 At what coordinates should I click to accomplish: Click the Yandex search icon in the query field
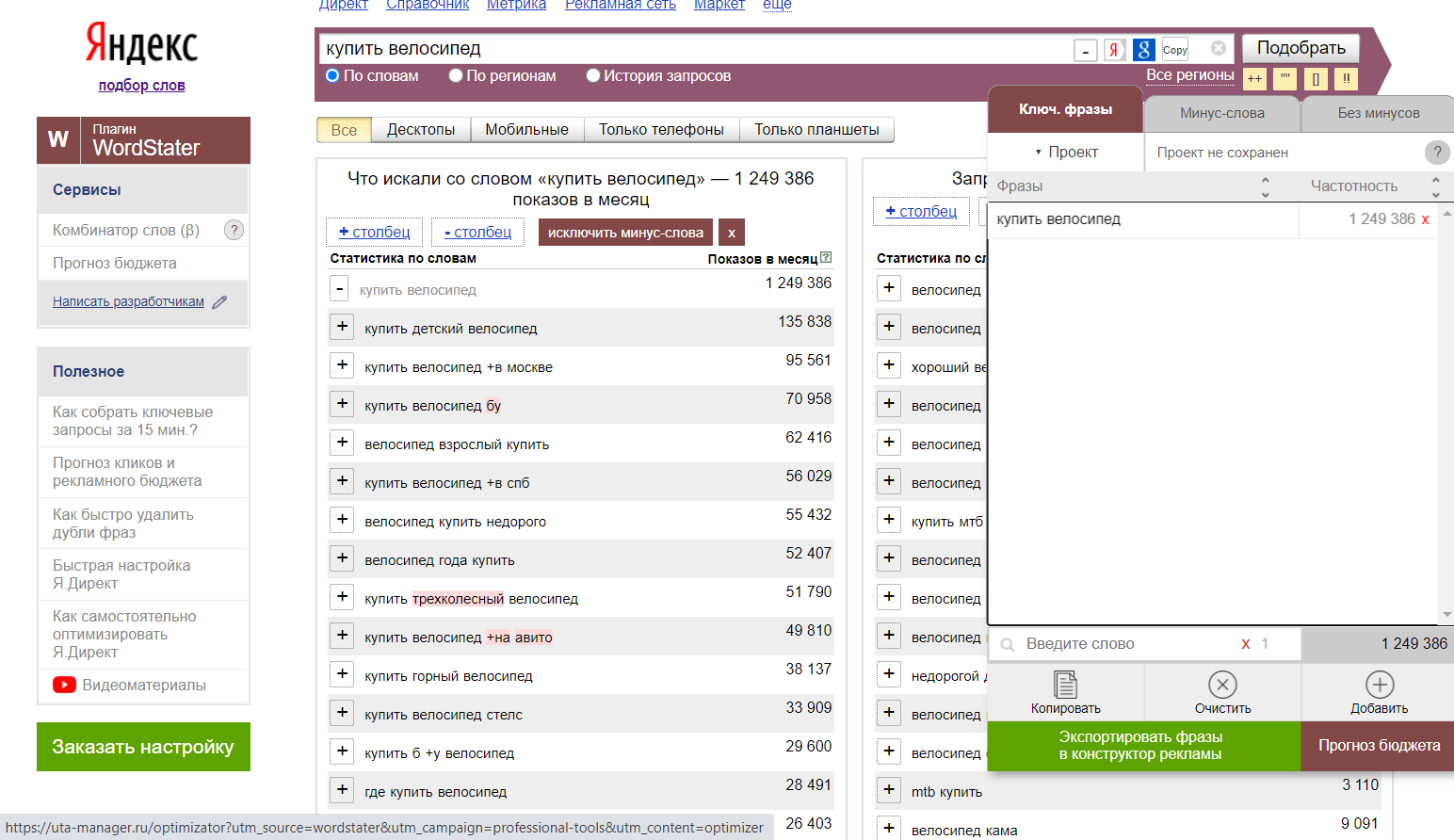point(1114,50)
